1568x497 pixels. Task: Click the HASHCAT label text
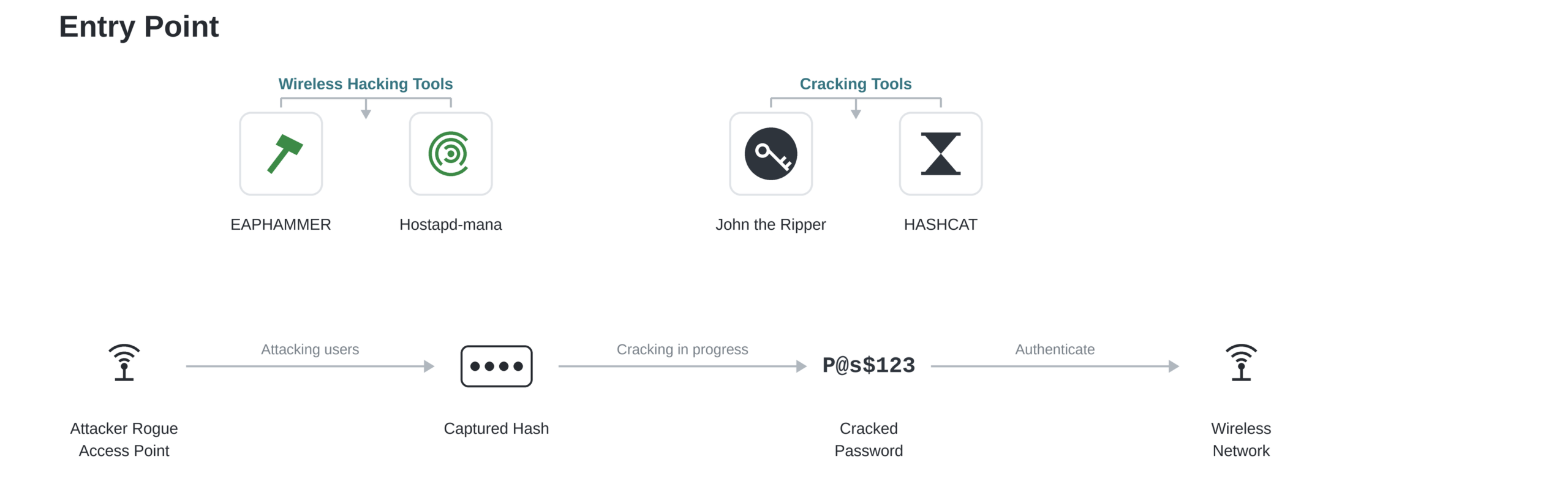coord(940,225)
